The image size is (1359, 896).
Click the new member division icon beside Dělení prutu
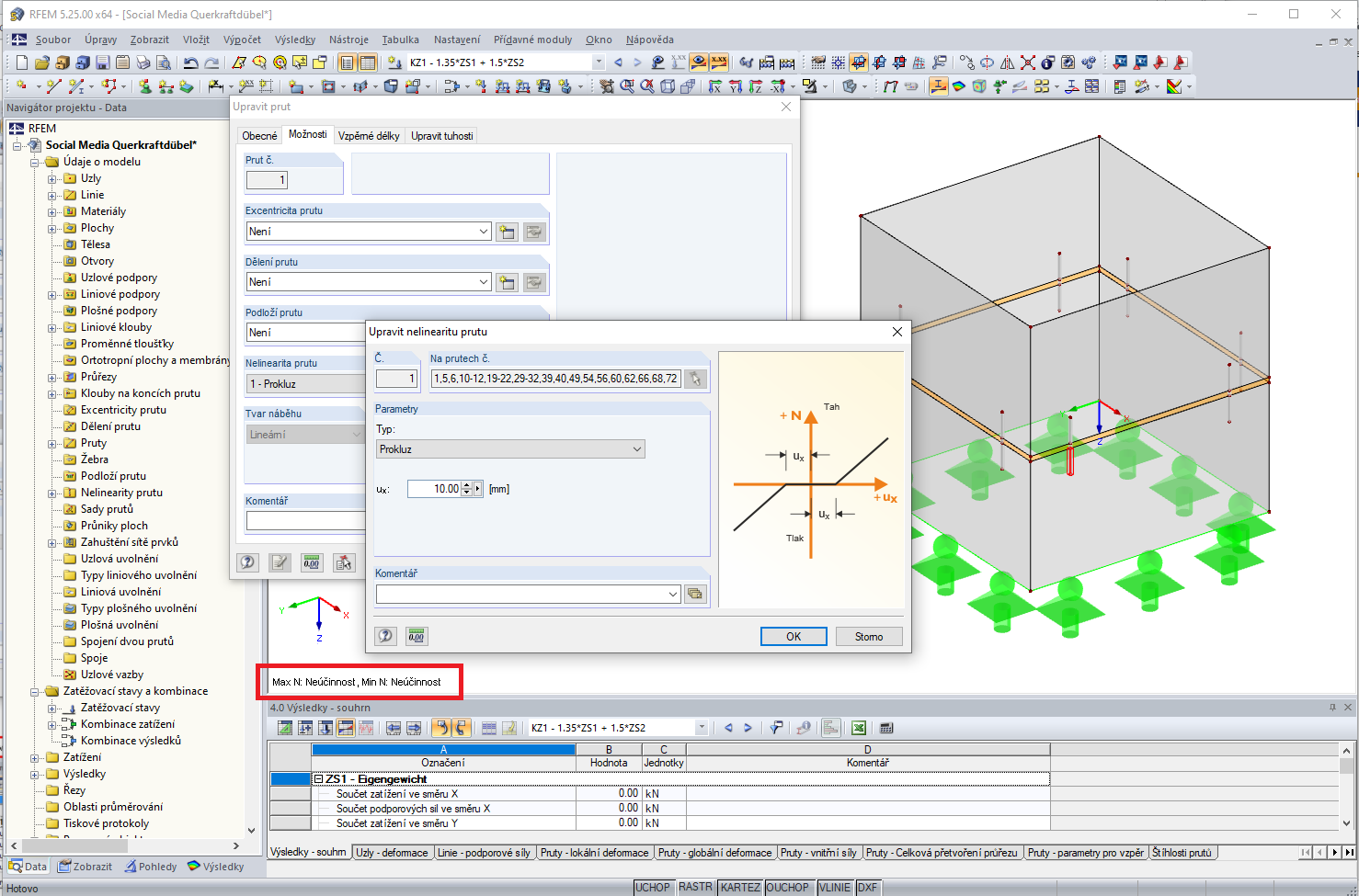coord(507,282)
